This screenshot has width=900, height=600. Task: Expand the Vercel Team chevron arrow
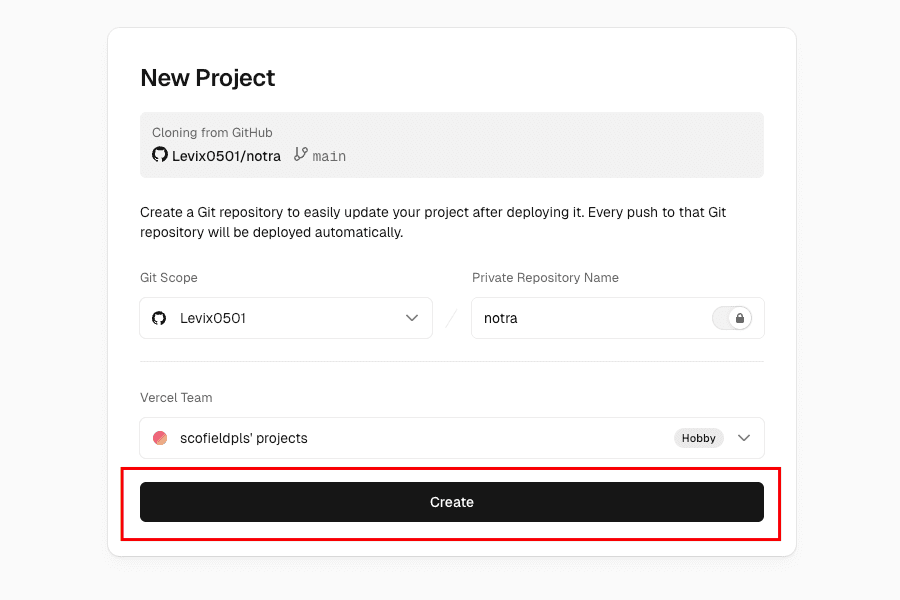(744, 438)
